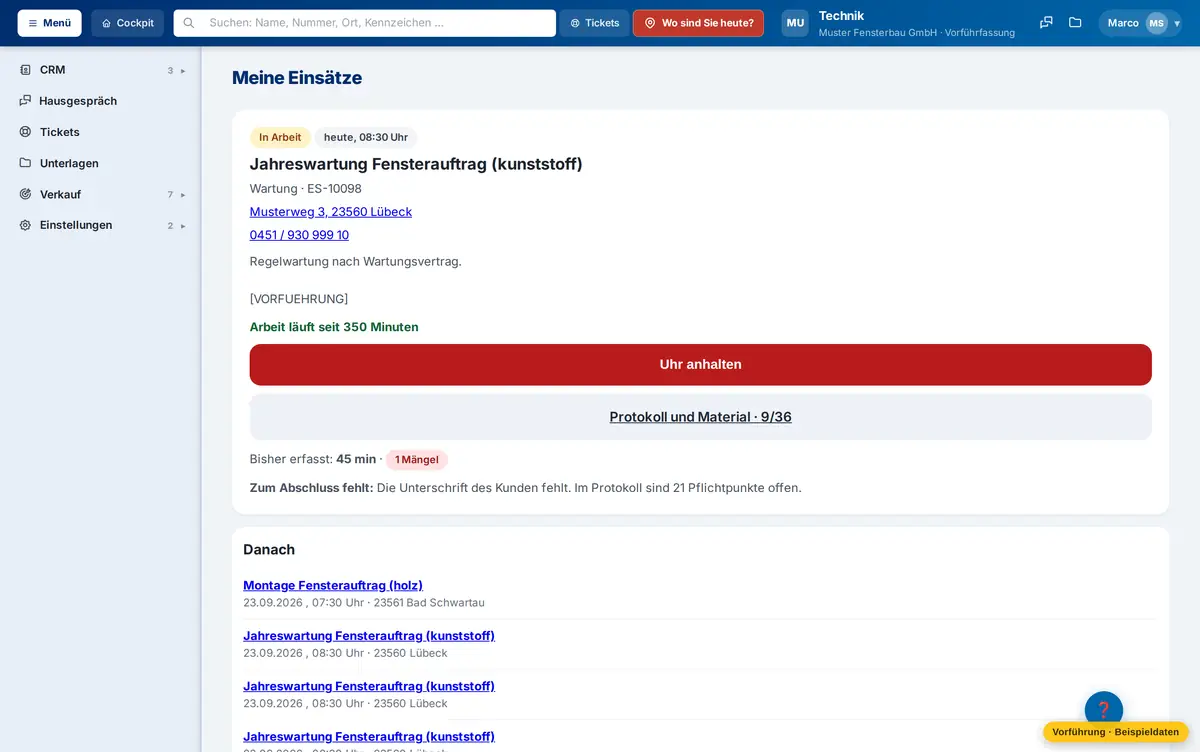Click the MS user avatar
The height and width of the screenshot is (752, 1200).
click(1156, 23)
